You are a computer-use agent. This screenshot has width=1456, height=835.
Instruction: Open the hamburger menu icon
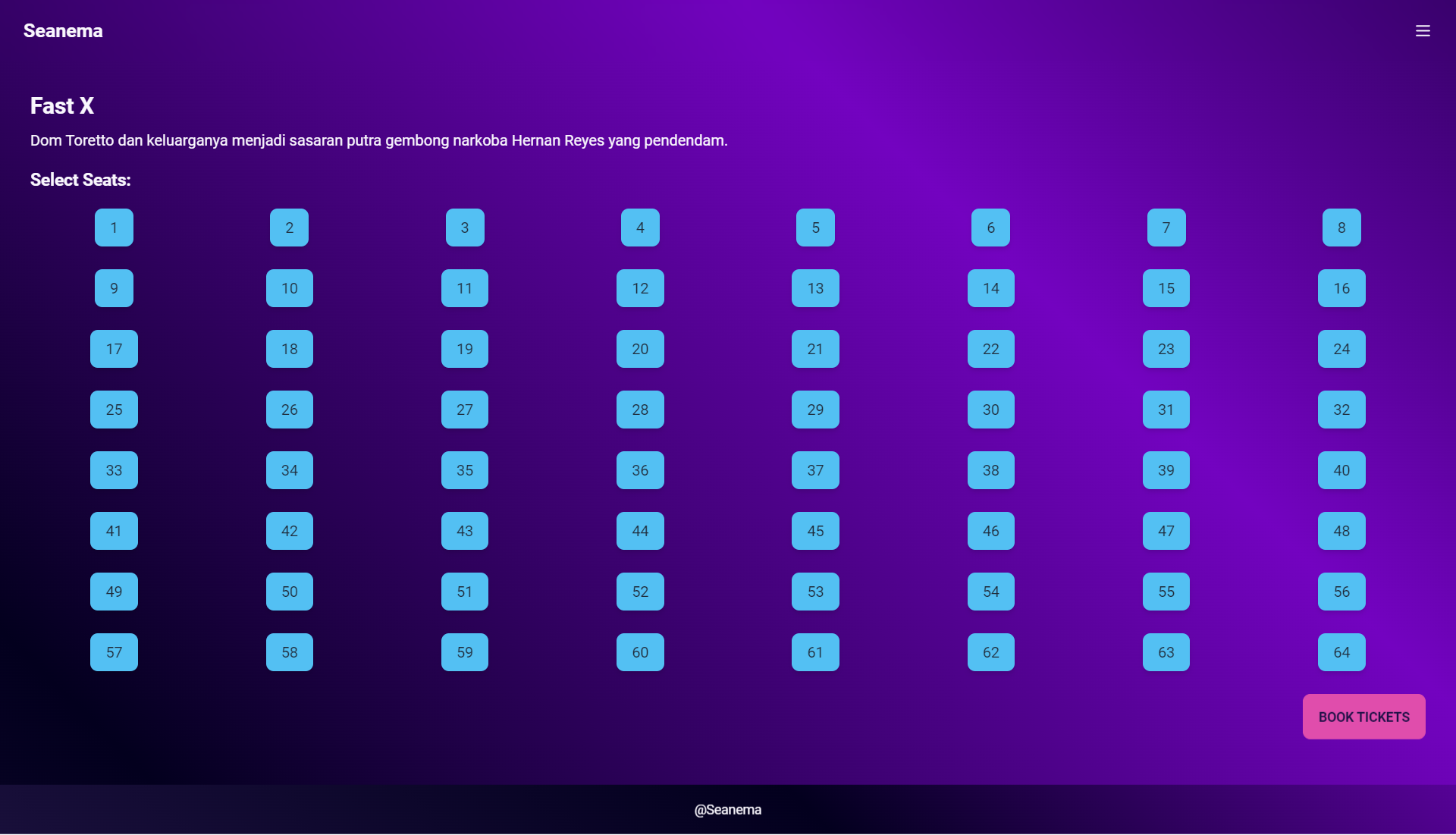pyautogui.click(x=1423, y=31)
